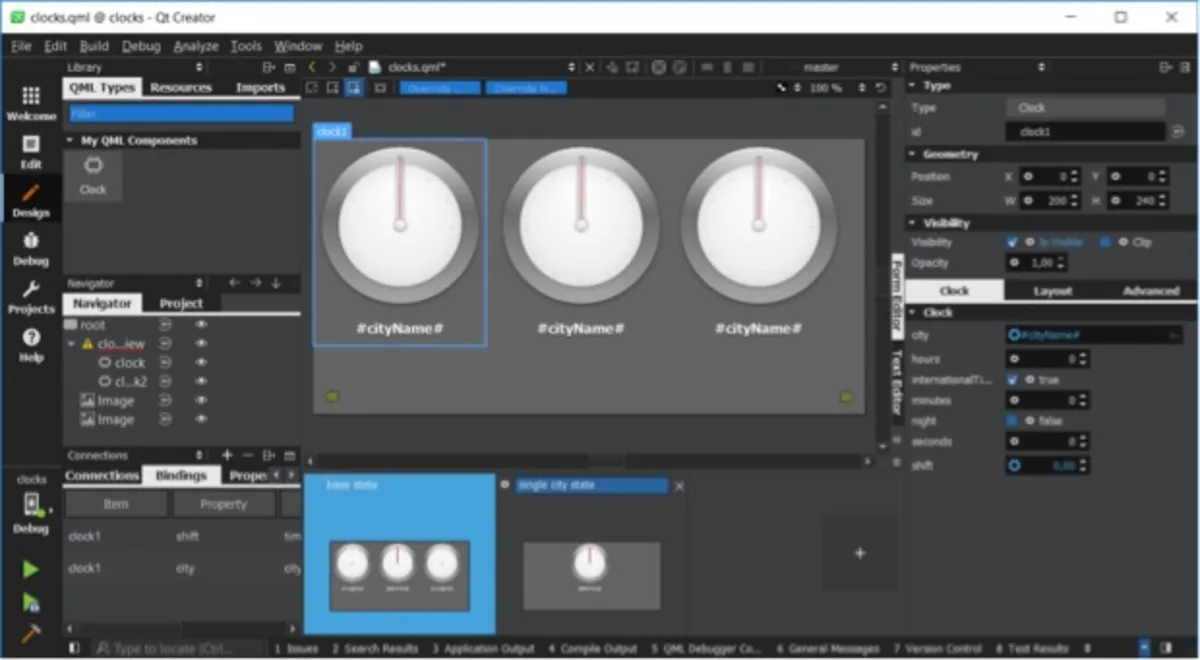Open the Debug mode in sidebar
The height and width of the screenshot is (660, 1200).
31,248
